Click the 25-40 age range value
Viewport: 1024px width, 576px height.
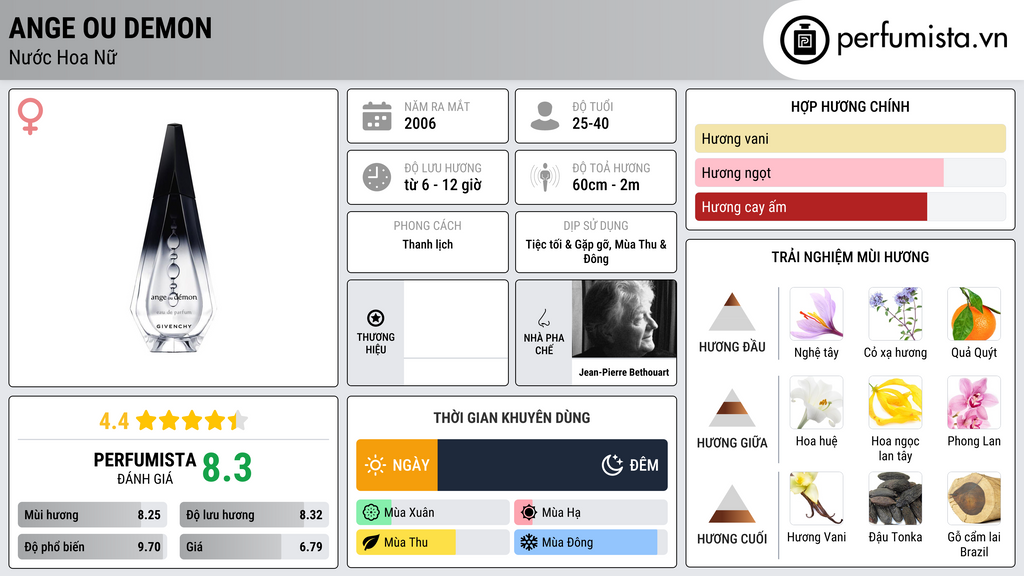(x=590, y=123)
